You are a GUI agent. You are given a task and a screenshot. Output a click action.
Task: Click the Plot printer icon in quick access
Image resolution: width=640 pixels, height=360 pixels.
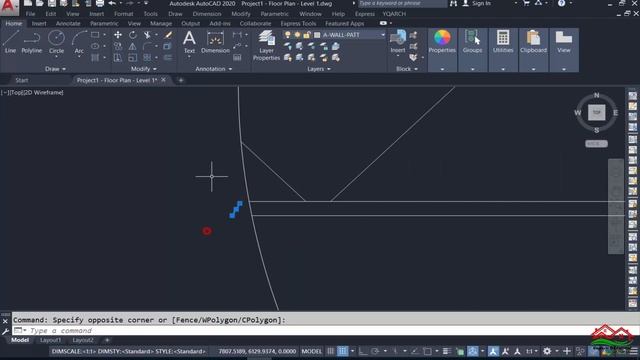[x=100, y=4]
